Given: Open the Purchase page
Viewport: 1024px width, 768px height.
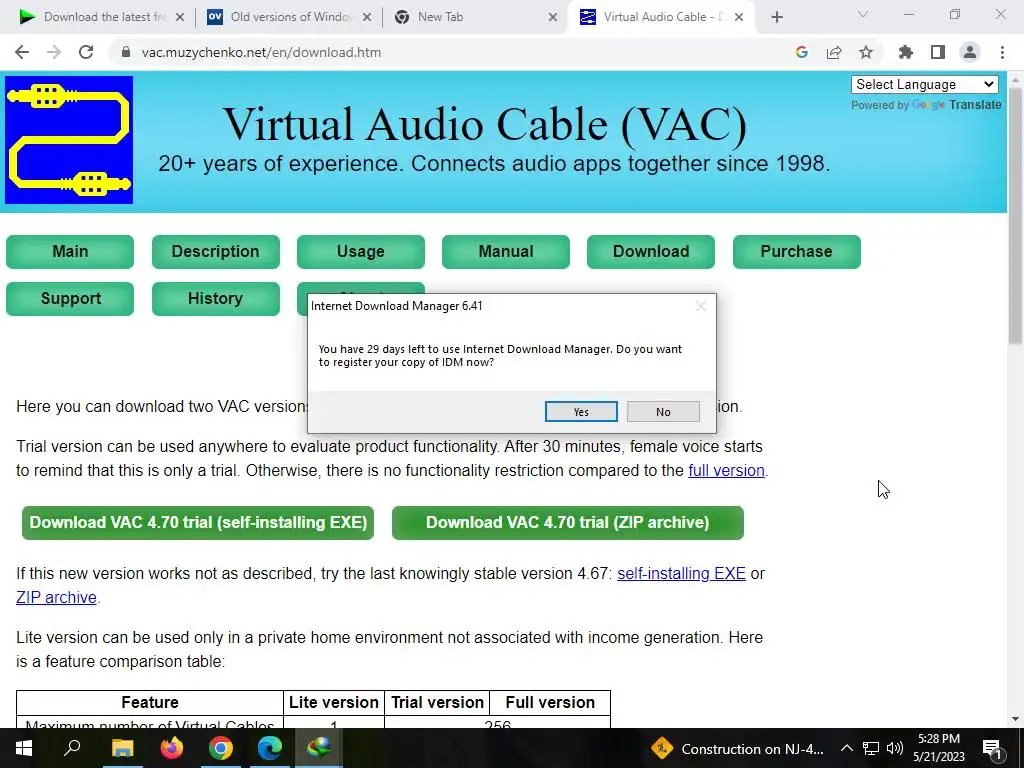Looking at the screenshot, I should [x=796, y=251].
